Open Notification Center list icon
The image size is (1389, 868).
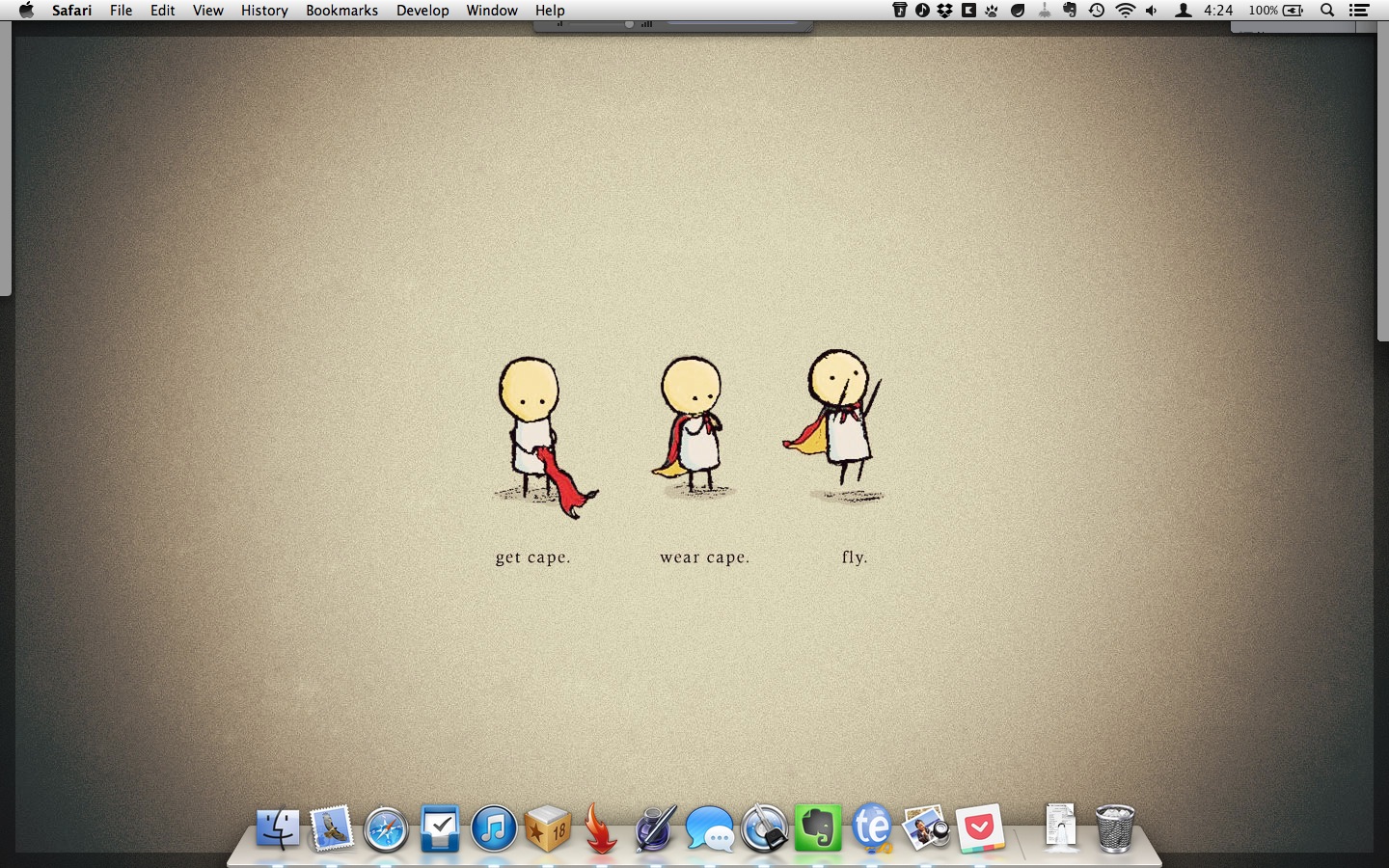(x=1359, y=11)
